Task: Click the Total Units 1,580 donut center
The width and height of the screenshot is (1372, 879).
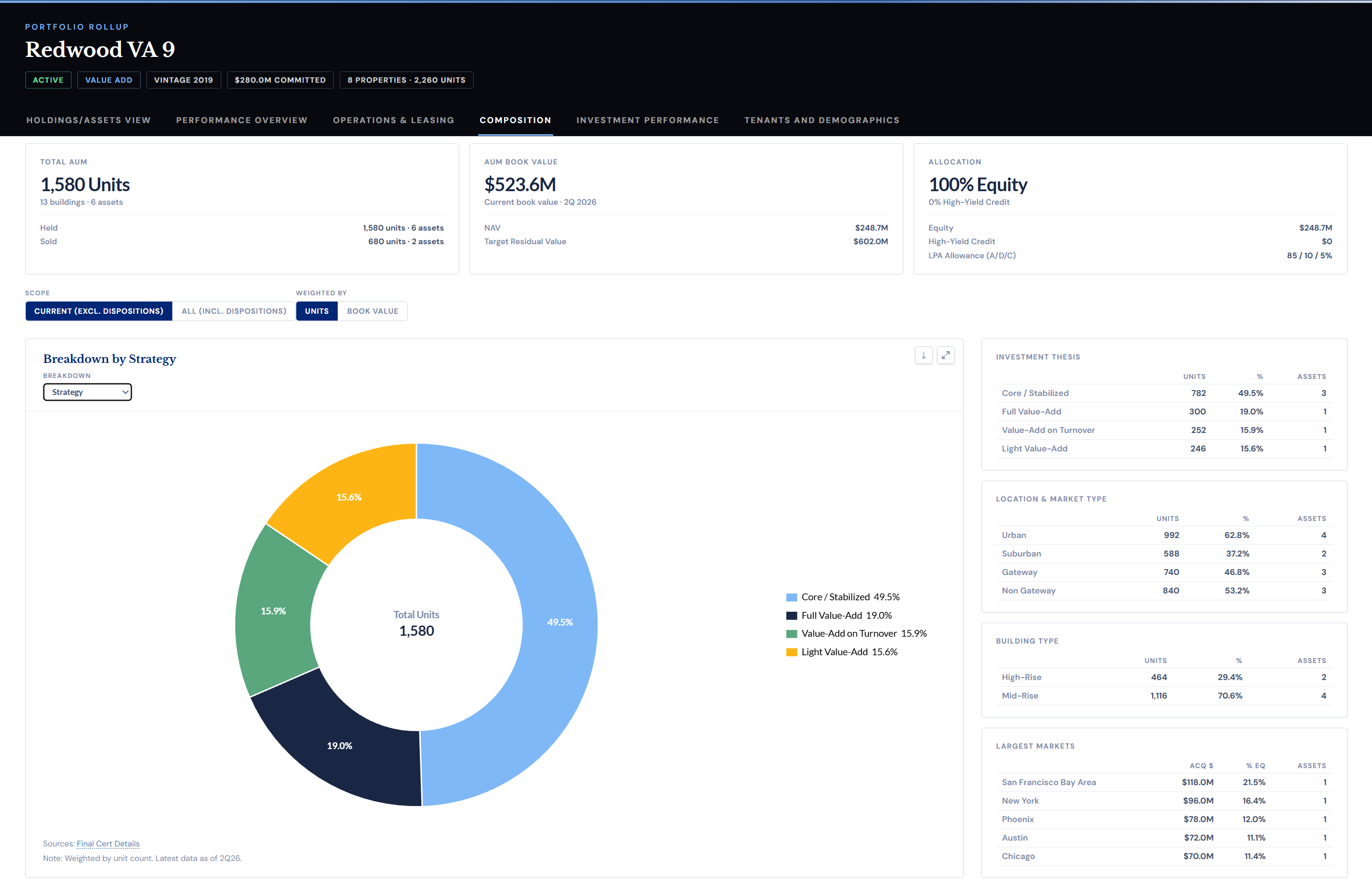Action: point(416,624)
